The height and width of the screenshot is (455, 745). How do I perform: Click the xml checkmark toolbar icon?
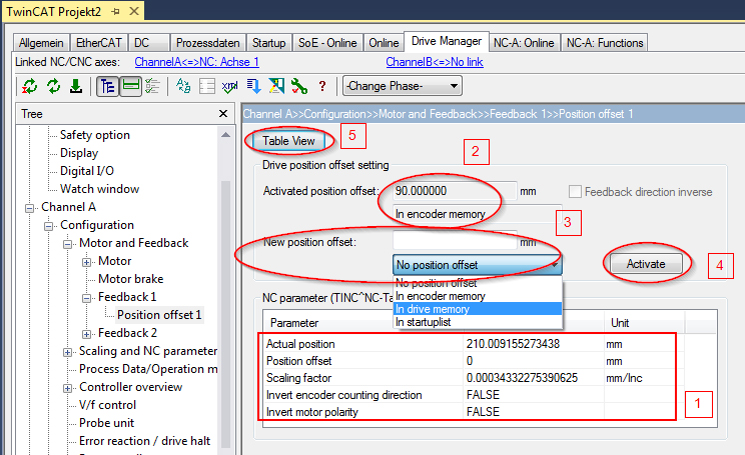coord(230,86)
